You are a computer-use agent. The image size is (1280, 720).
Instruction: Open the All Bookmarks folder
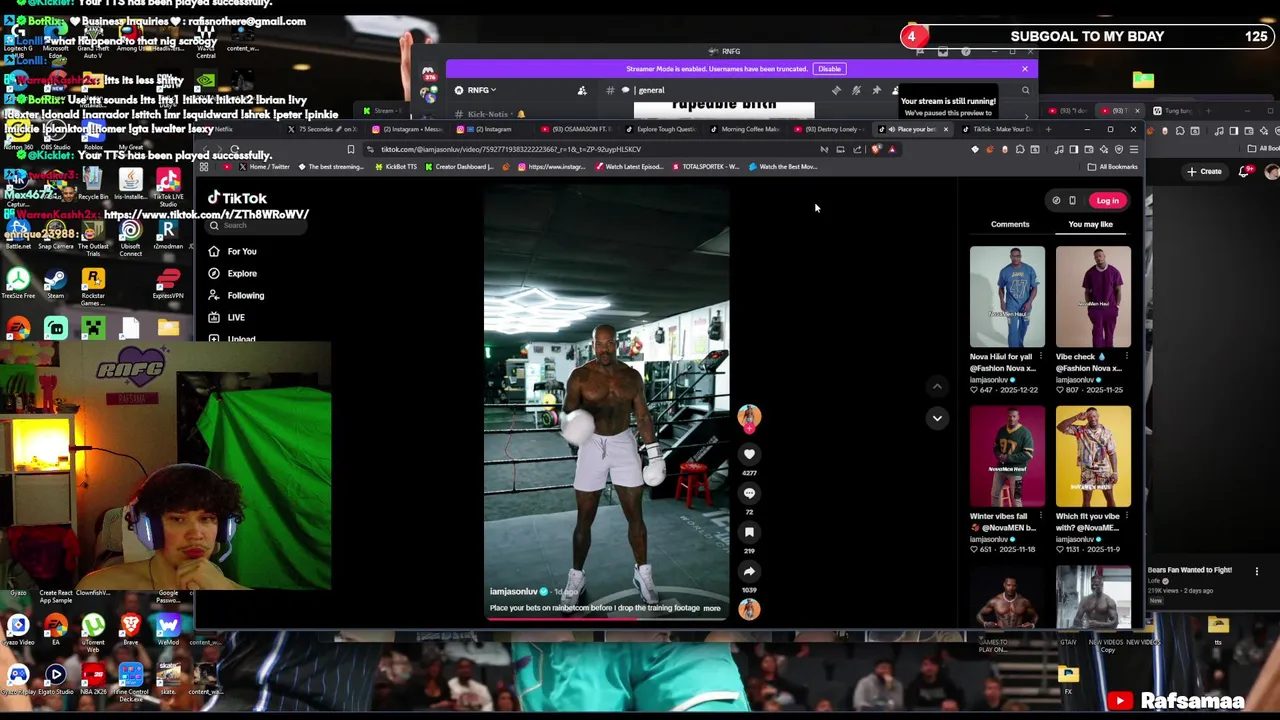tap(1114, 167)
